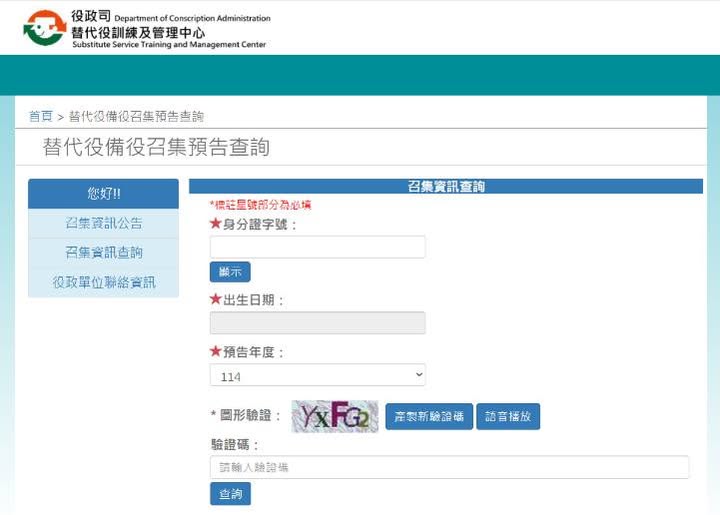Open 召集資訊公告 in the sidebar
The height and width of the screenshot is (515, 720).
coord(103,223)
